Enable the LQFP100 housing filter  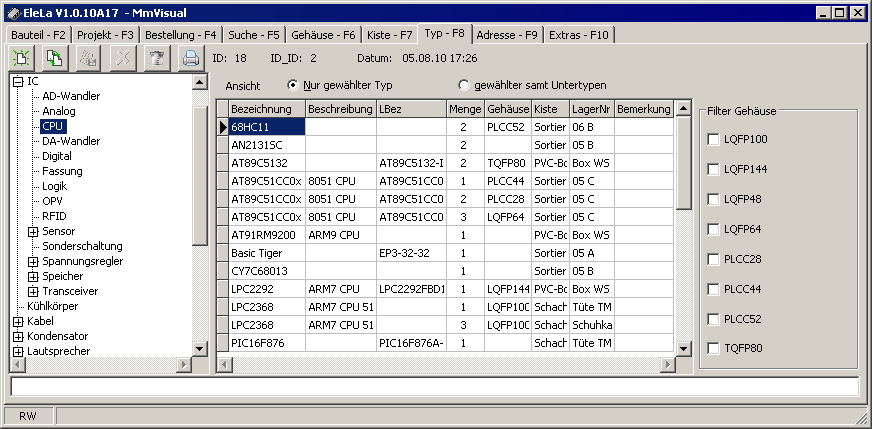713,139
